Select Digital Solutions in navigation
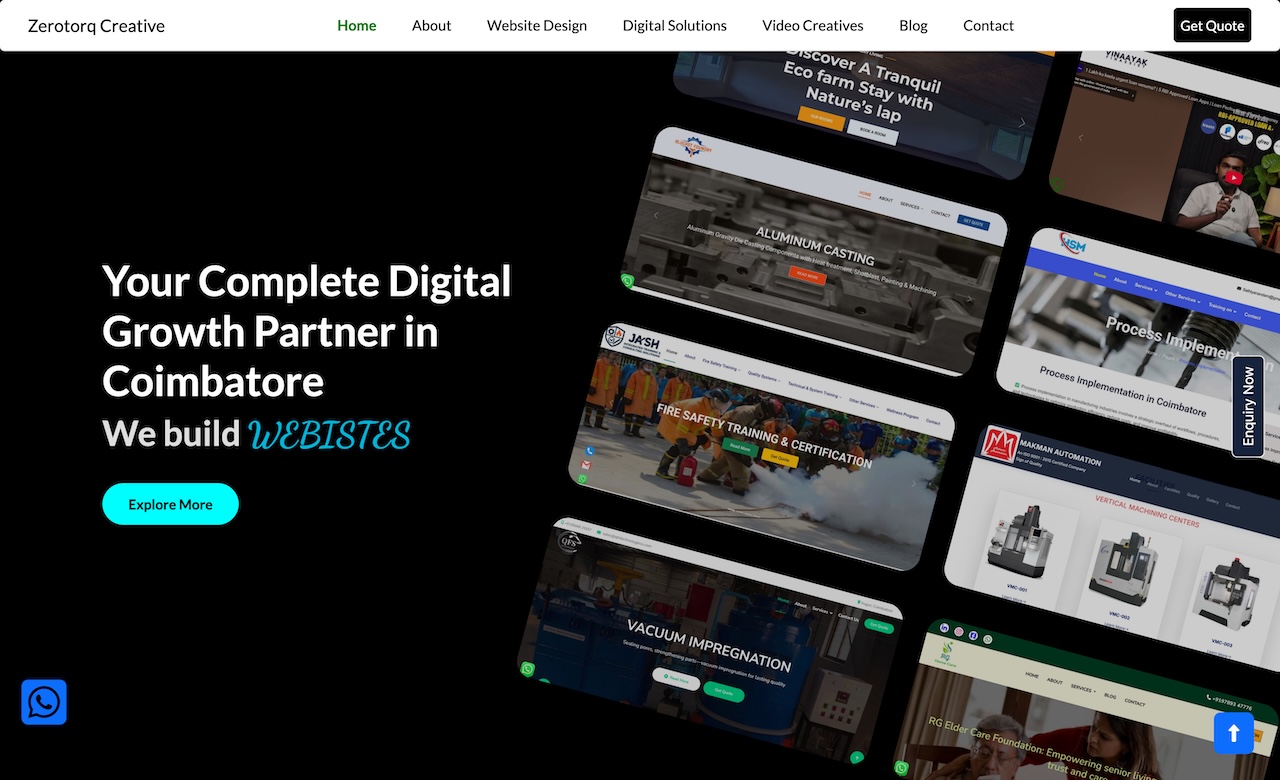1280x780 pixels. tap(675, 25)
